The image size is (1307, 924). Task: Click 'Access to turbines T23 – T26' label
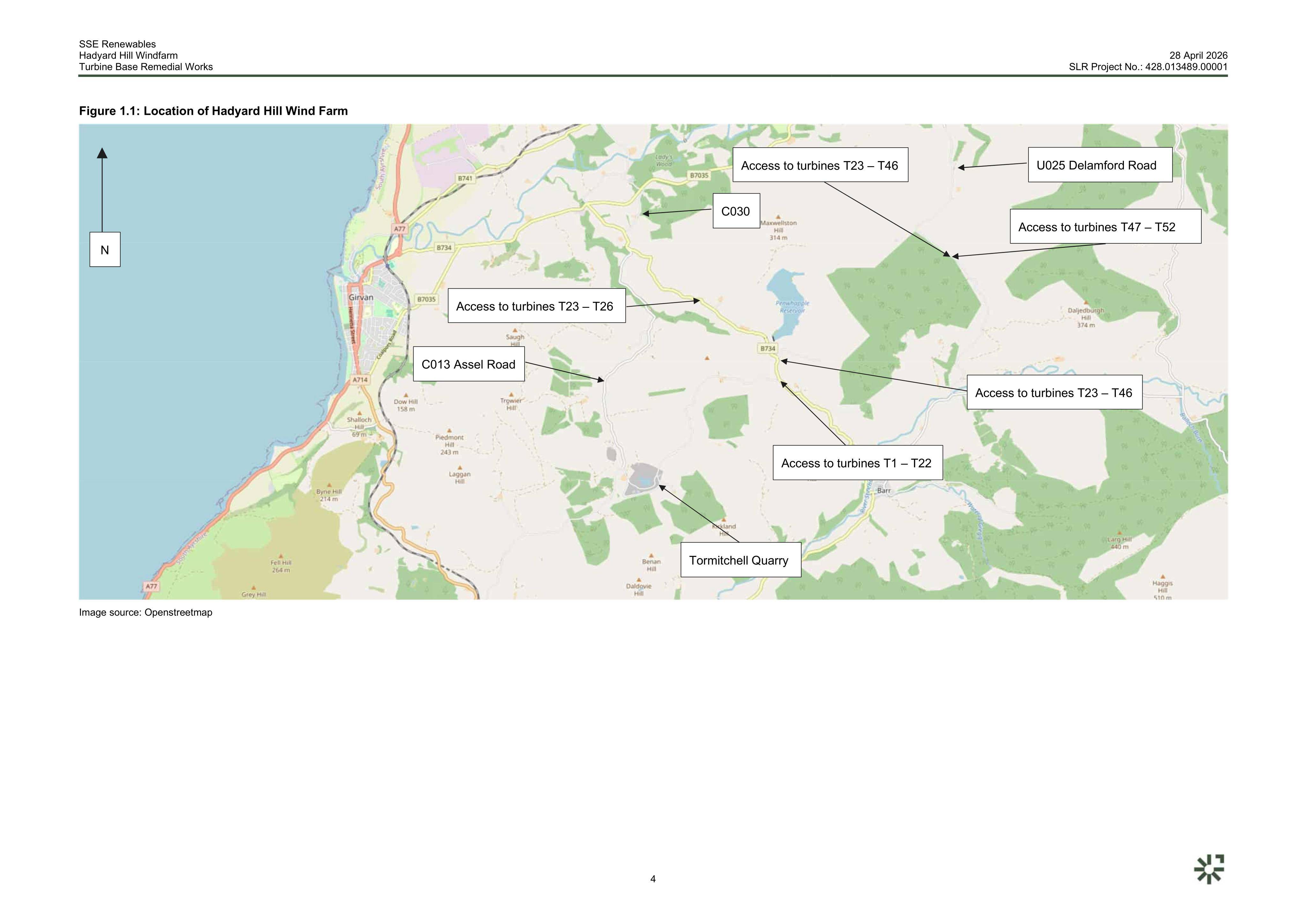pos(536,306)
